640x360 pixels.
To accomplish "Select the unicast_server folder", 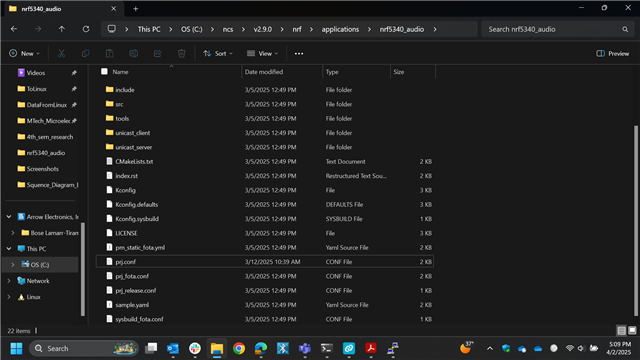I will (264, 147).
